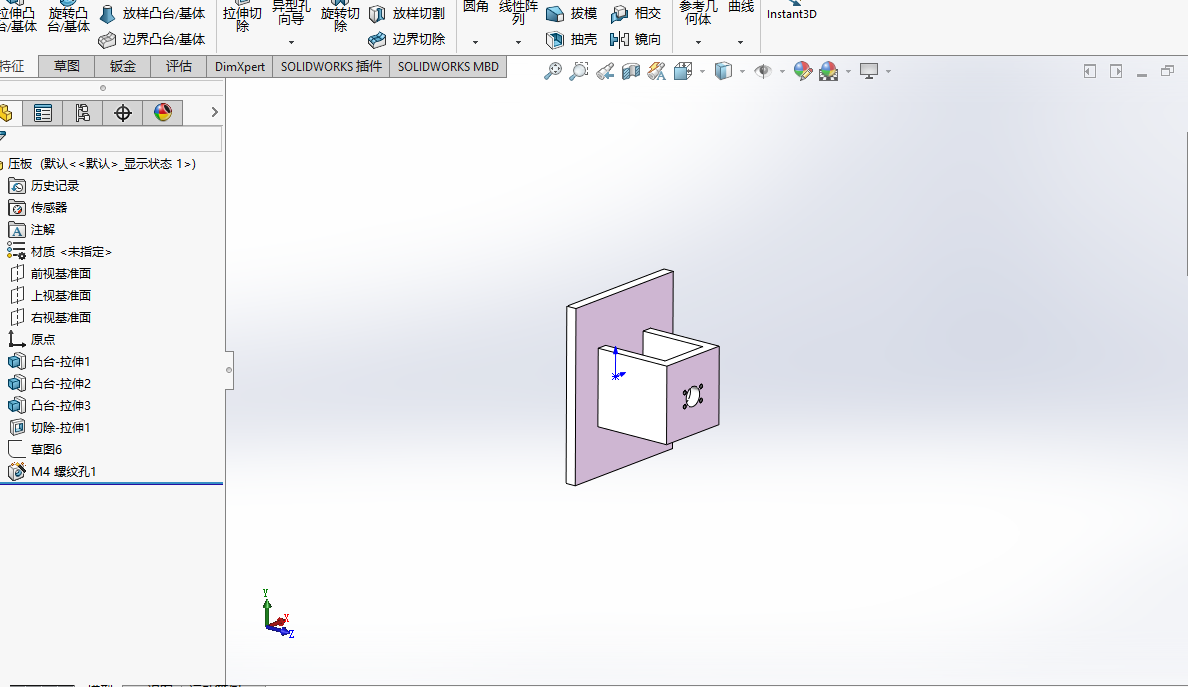
Task: Toggle Instant3D mode
Action: [791, 11]
